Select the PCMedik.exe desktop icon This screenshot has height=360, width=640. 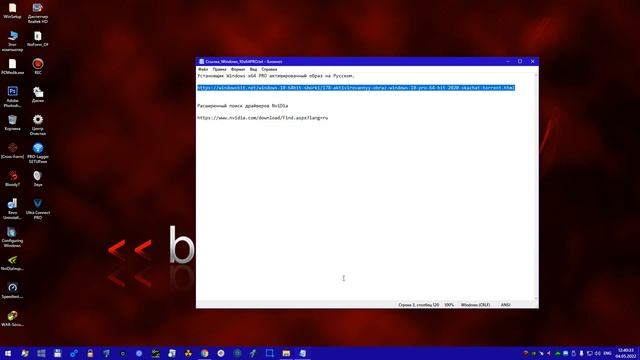12,67
